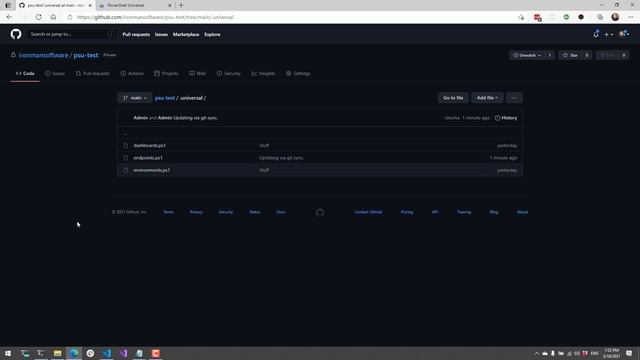640x360 pixels.
Task: Star the repository
Action: point(570,55)
